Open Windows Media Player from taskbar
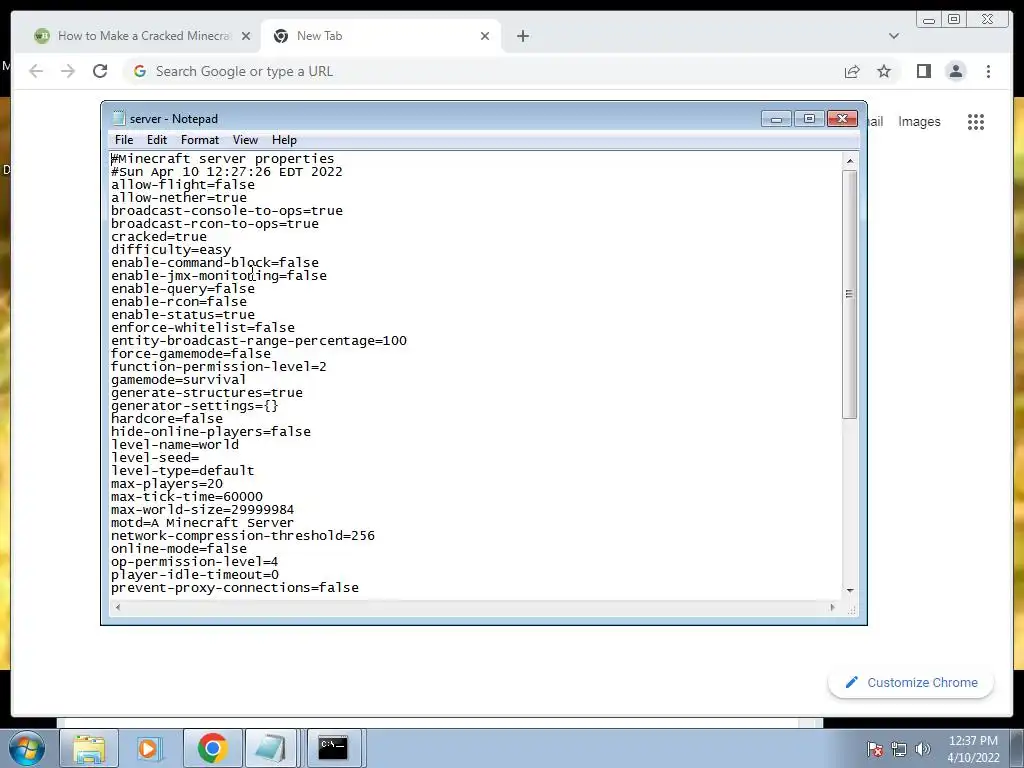Image resolution: width=1024 pixels, height=768 pixels. click(149, 748)
